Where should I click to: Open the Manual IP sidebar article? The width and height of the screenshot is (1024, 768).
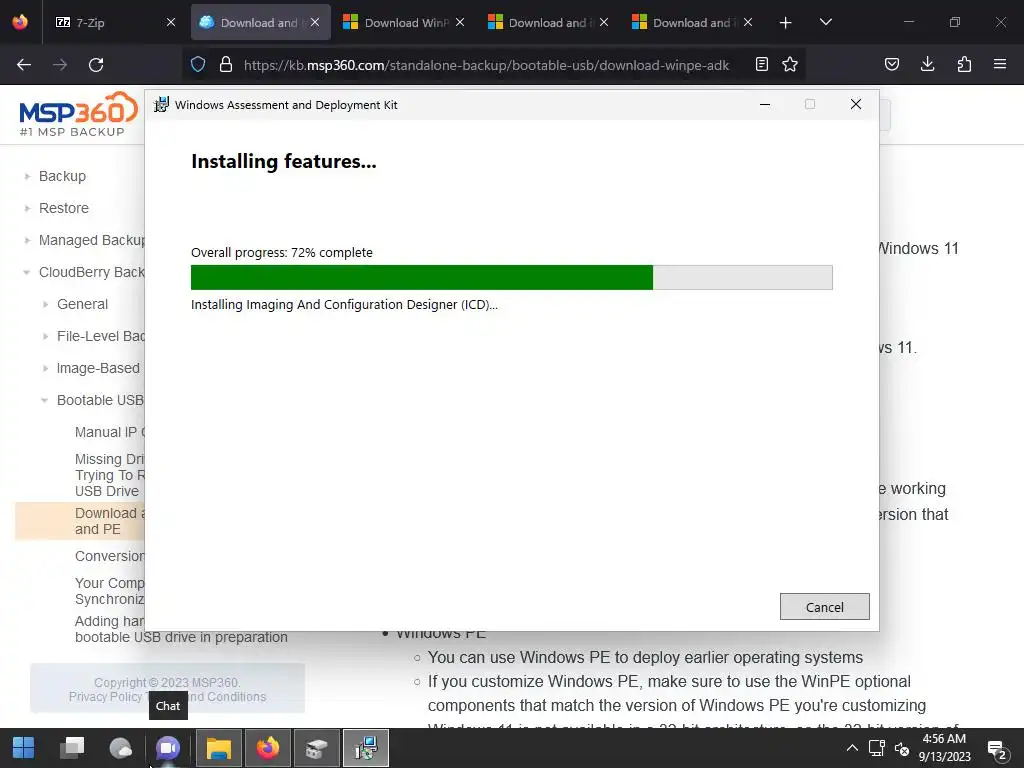point(109,432)
